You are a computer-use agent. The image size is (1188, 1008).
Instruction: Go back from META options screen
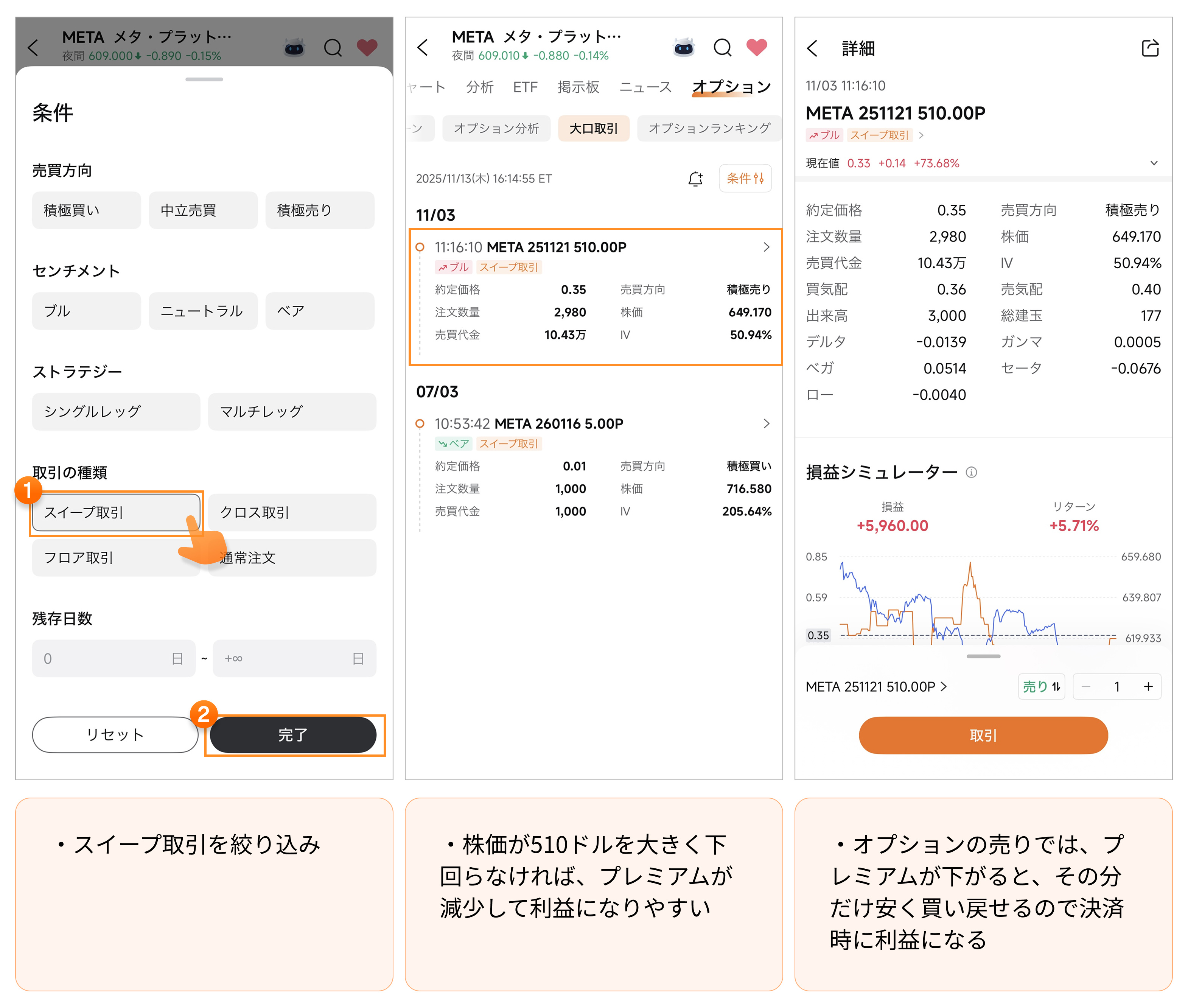[423, 47]
